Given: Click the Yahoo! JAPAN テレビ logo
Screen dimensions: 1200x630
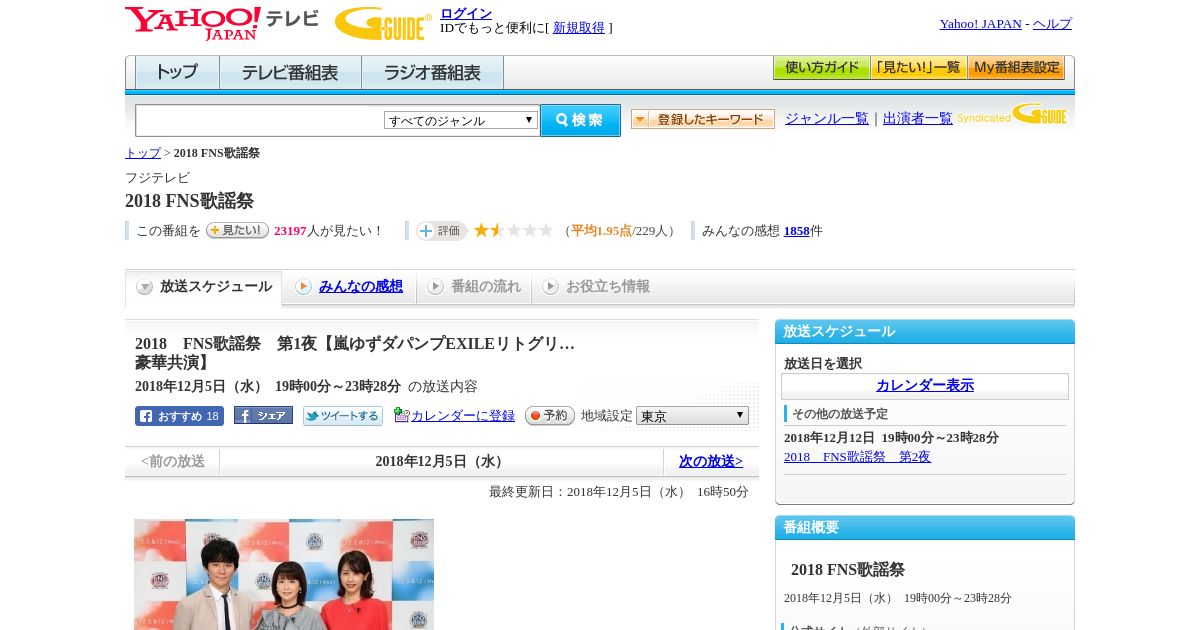Looking at the screenshot, I should [x=222, y=23].
